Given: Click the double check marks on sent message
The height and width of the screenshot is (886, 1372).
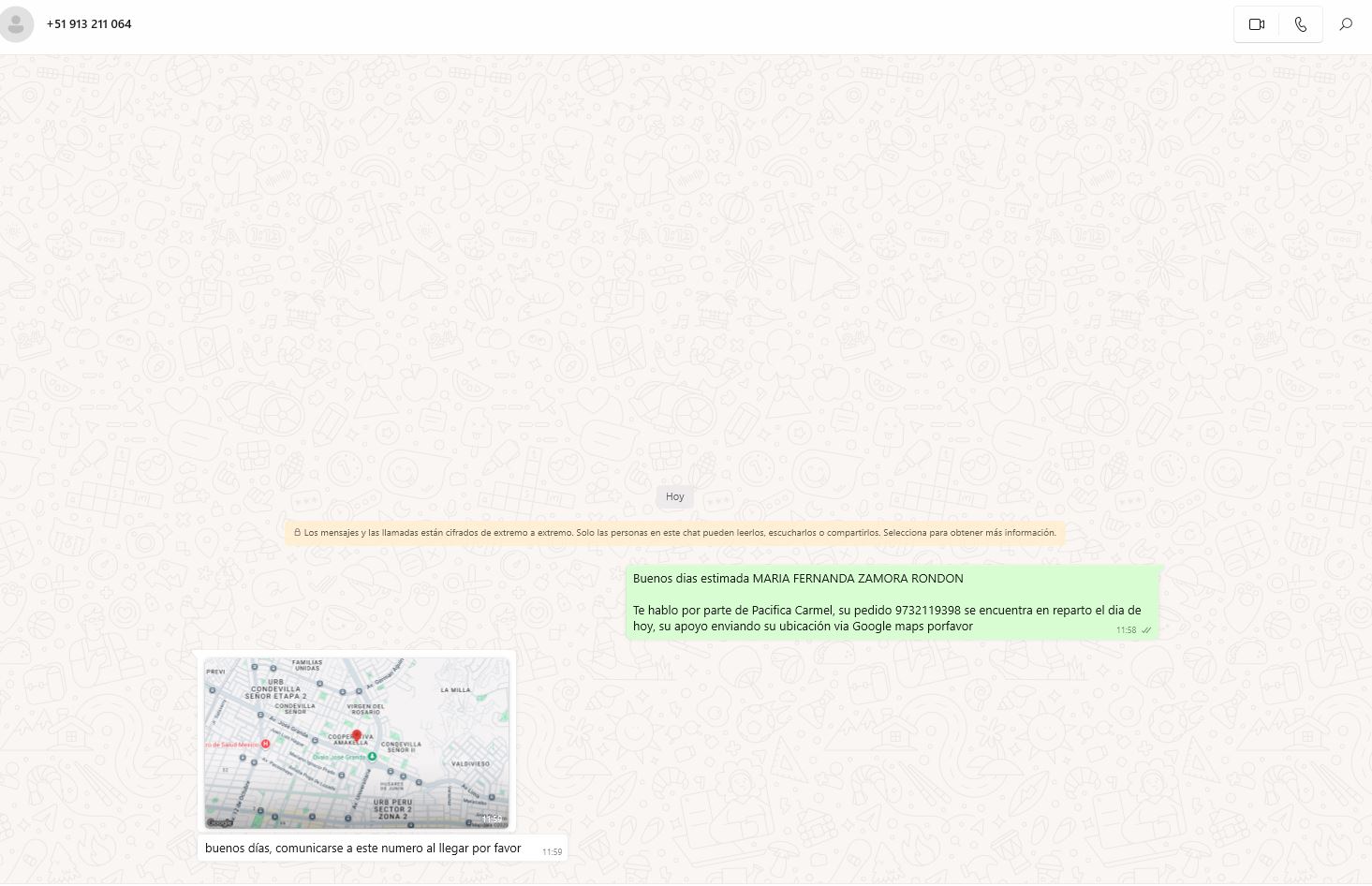Looking at the screenshot, I should 1146,630.
